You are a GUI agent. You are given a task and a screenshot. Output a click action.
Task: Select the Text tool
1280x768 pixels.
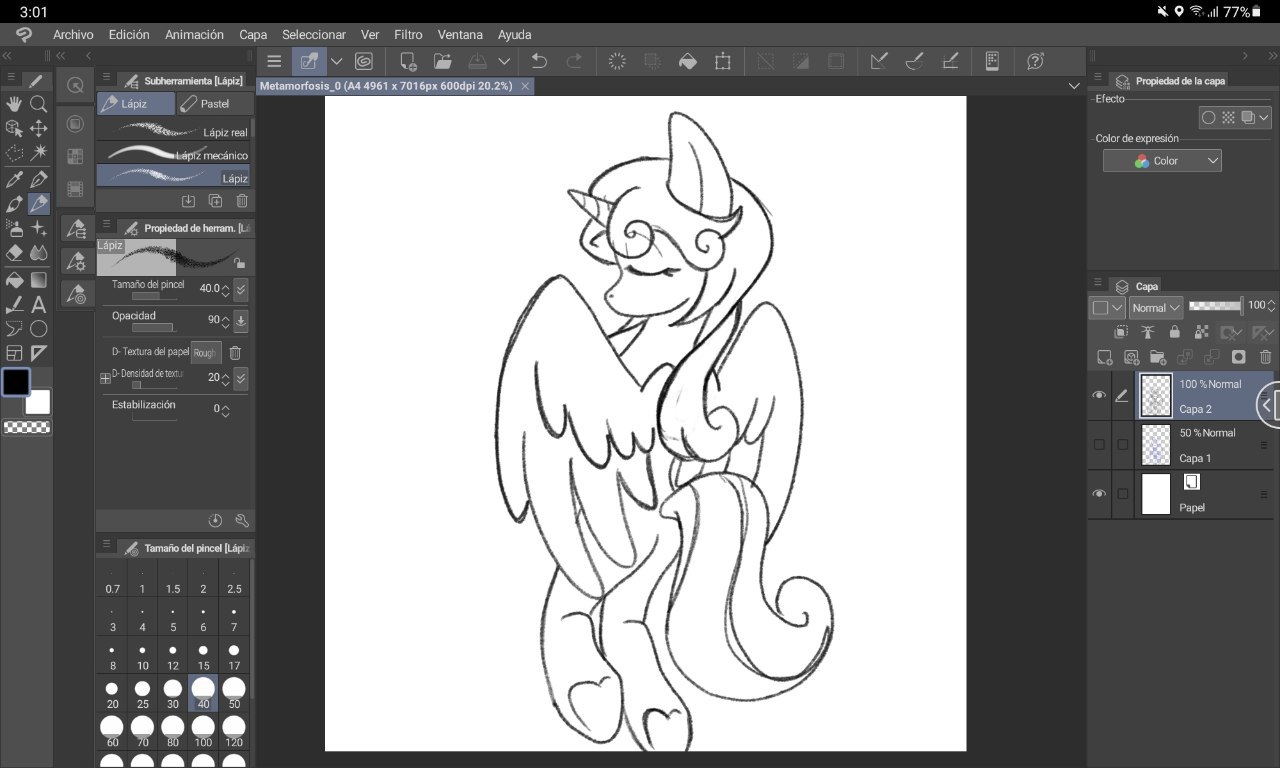(39, 304)
